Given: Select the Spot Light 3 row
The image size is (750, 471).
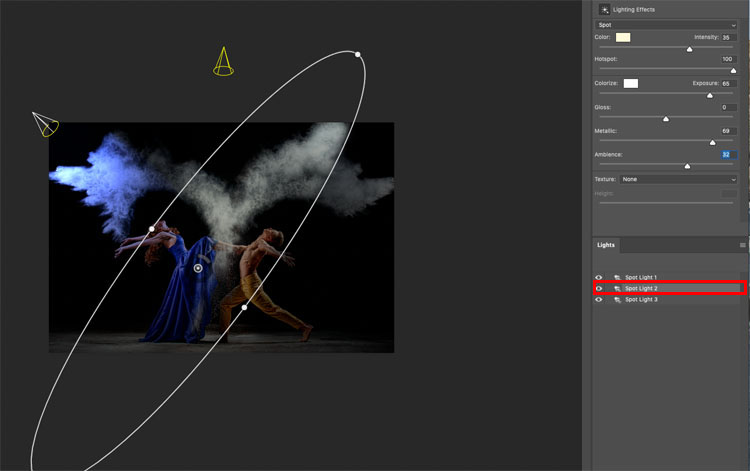Looking at the screenshot, I should tap(667, 299).
